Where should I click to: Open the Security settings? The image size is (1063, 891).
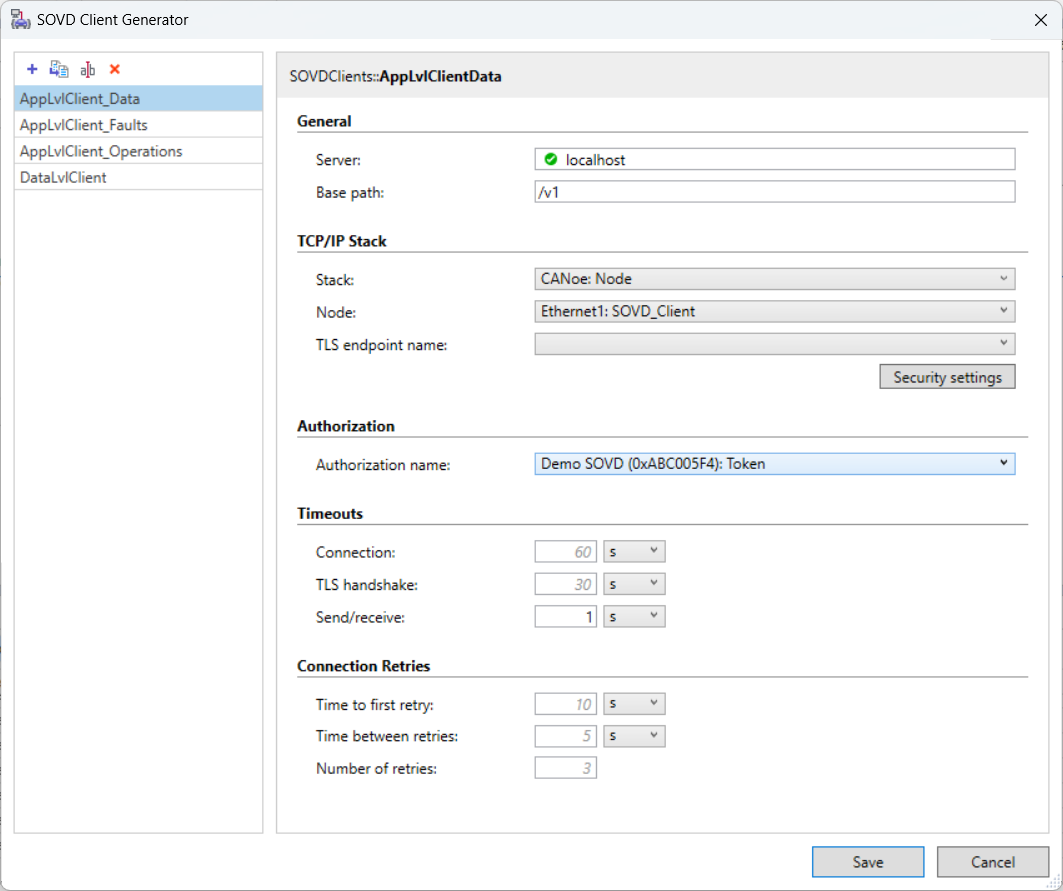(x=947, y=377)
